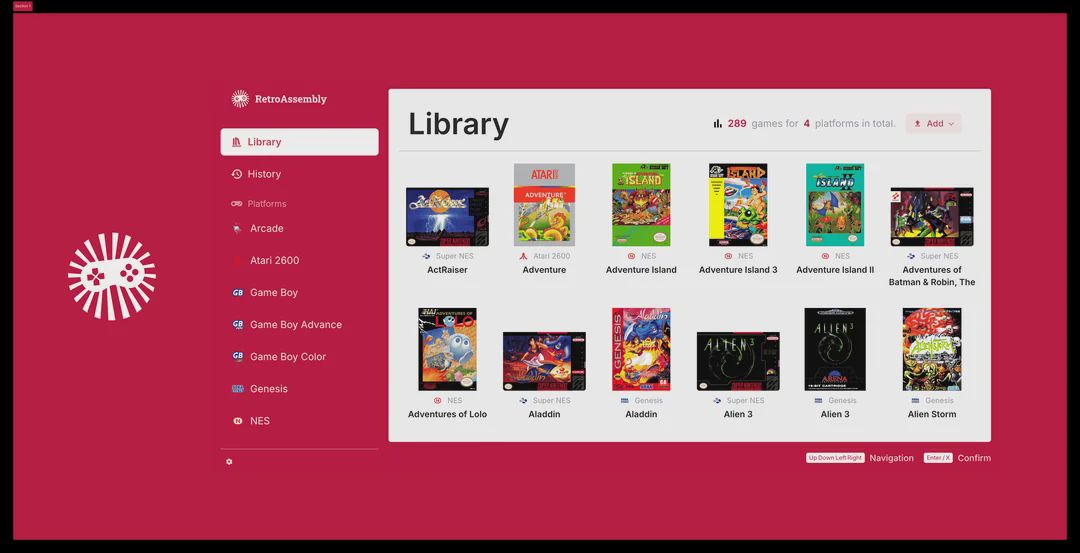Click the Up Down Left Right key hint
Viewport: 1080px width, 553px height.
(x=835, y=458)
